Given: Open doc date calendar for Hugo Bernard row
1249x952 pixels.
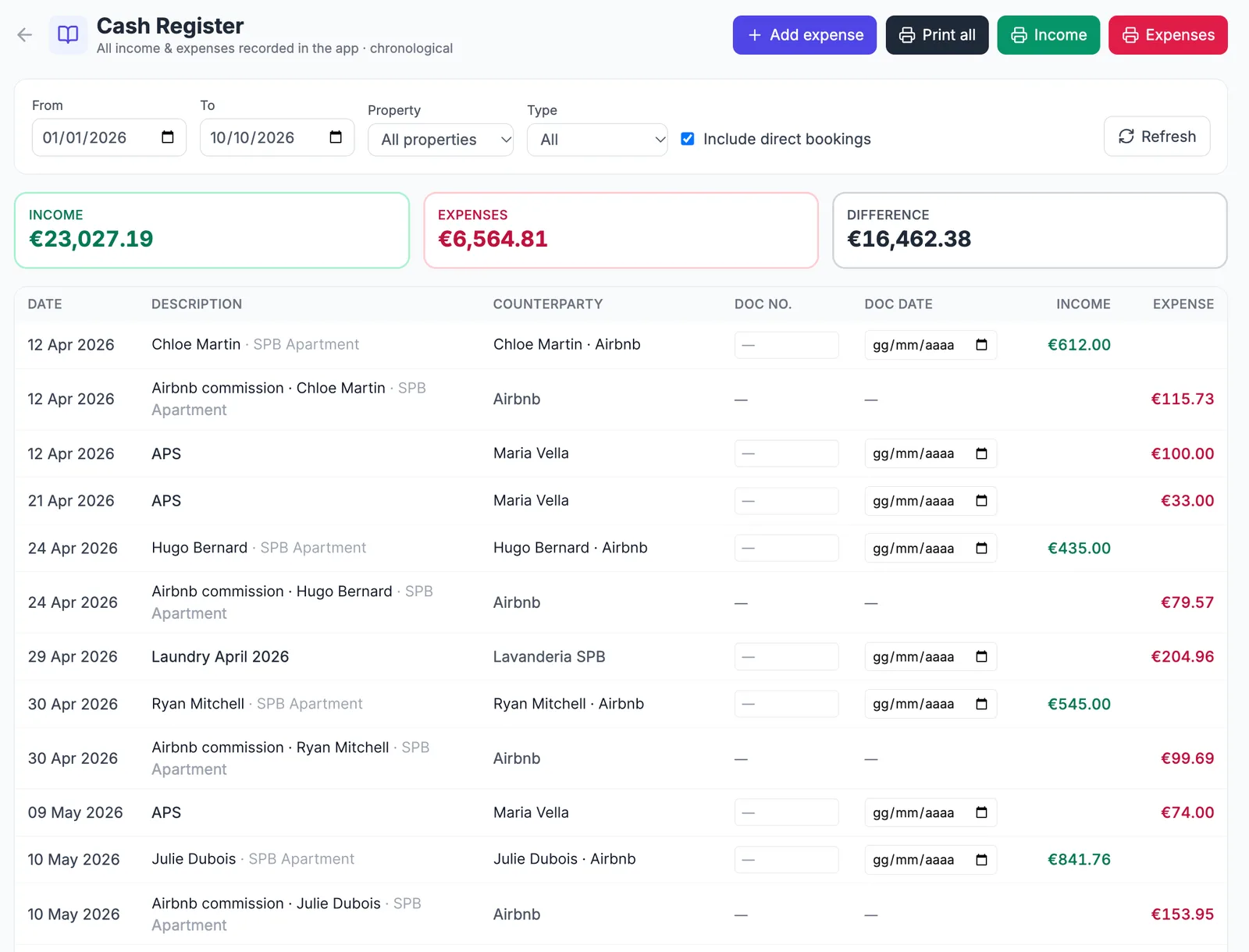Looking at the screenshot, I should tap(981, 549).
